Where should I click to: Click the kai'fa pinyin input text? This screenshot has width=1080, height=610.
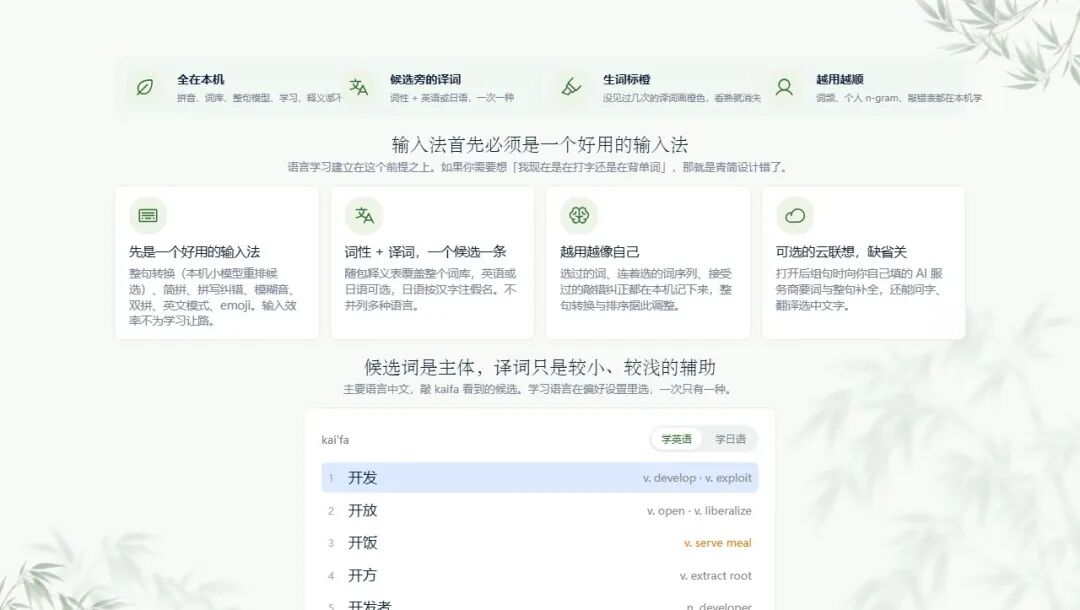point(335,440)
